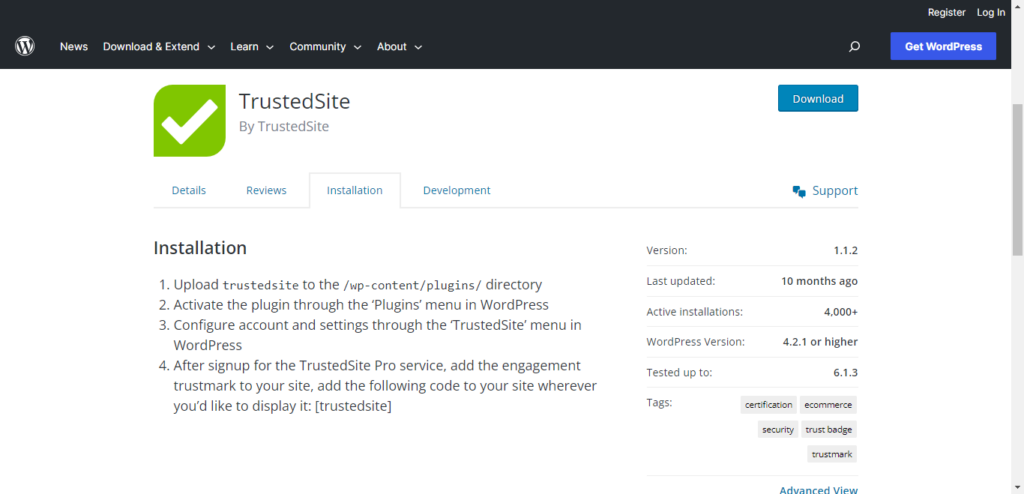Click the By TrustedSite author link
This screenshot has width=1024, height=494.
click(x=284, y=127)
